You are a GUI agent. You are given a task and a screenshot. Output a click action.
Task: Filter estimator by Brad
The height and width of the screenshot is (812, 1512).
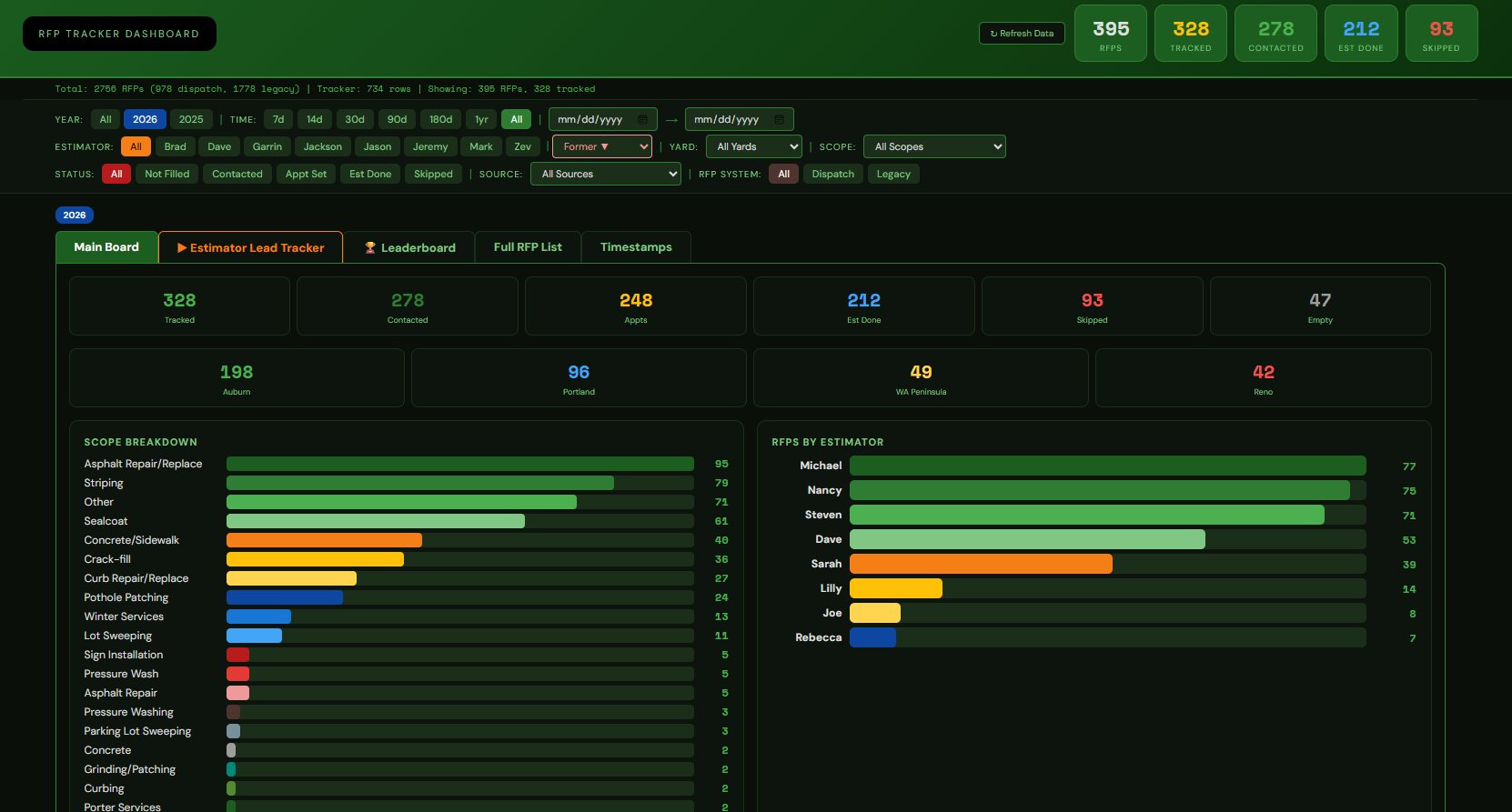pyautogui.click(x=176, y=146)
